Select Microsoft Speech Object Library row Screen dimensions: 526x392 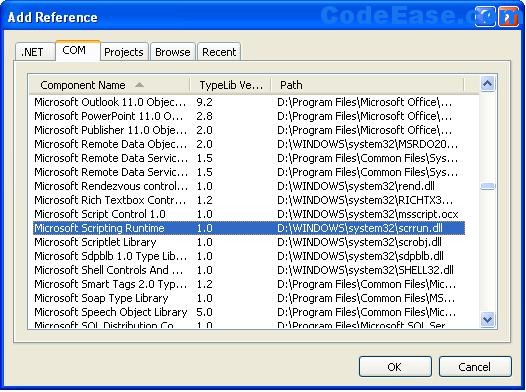click(x=249, y=312)
